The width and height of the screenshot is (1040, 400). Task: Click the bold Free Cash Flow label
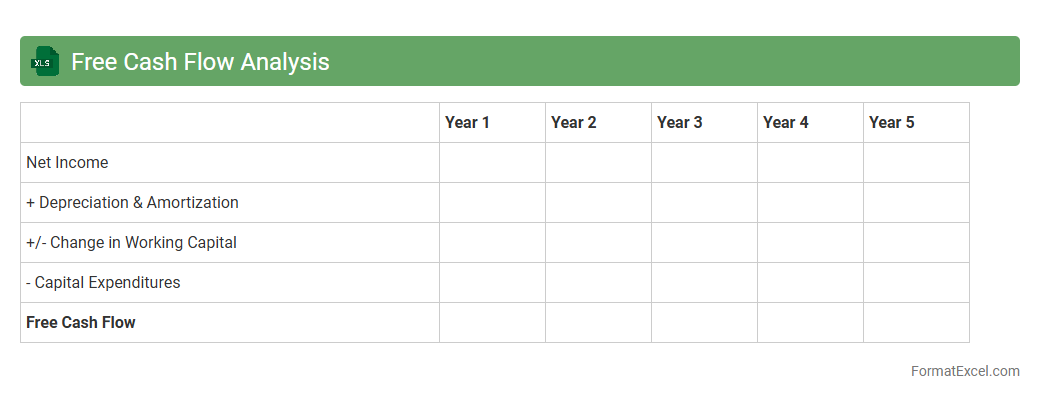pyautogui.click(x=80, y=322)
